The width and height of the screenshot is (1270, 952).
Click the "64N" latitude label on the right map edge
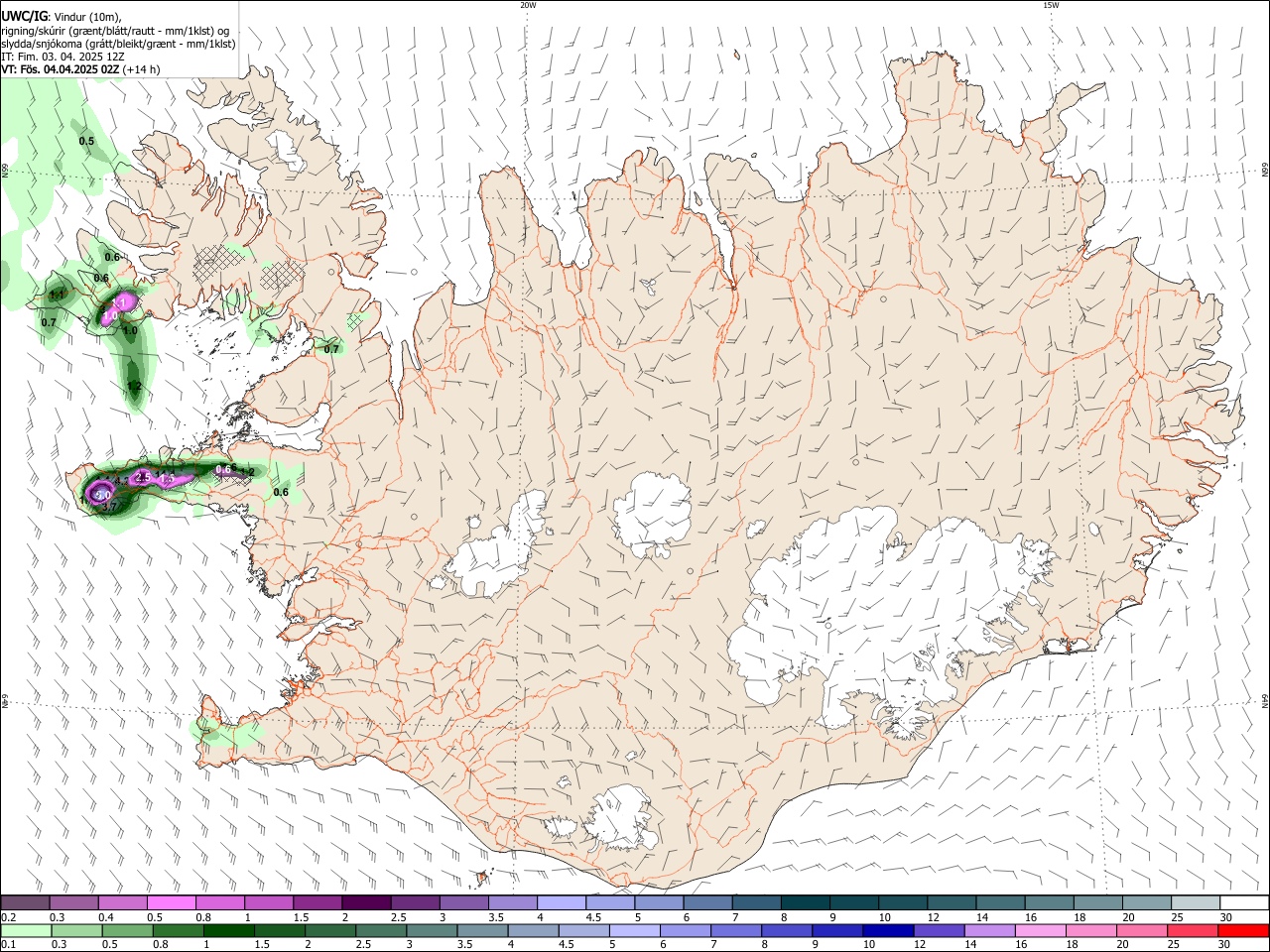[1265, 701]
